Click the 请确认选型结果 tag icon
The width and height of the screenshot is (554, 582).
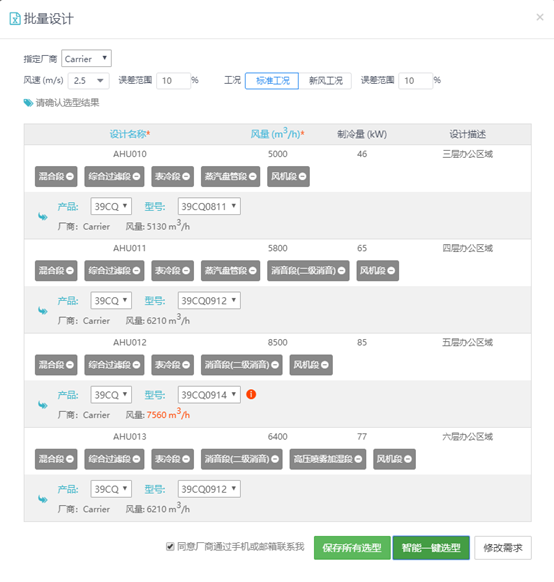tap(28, 102)
